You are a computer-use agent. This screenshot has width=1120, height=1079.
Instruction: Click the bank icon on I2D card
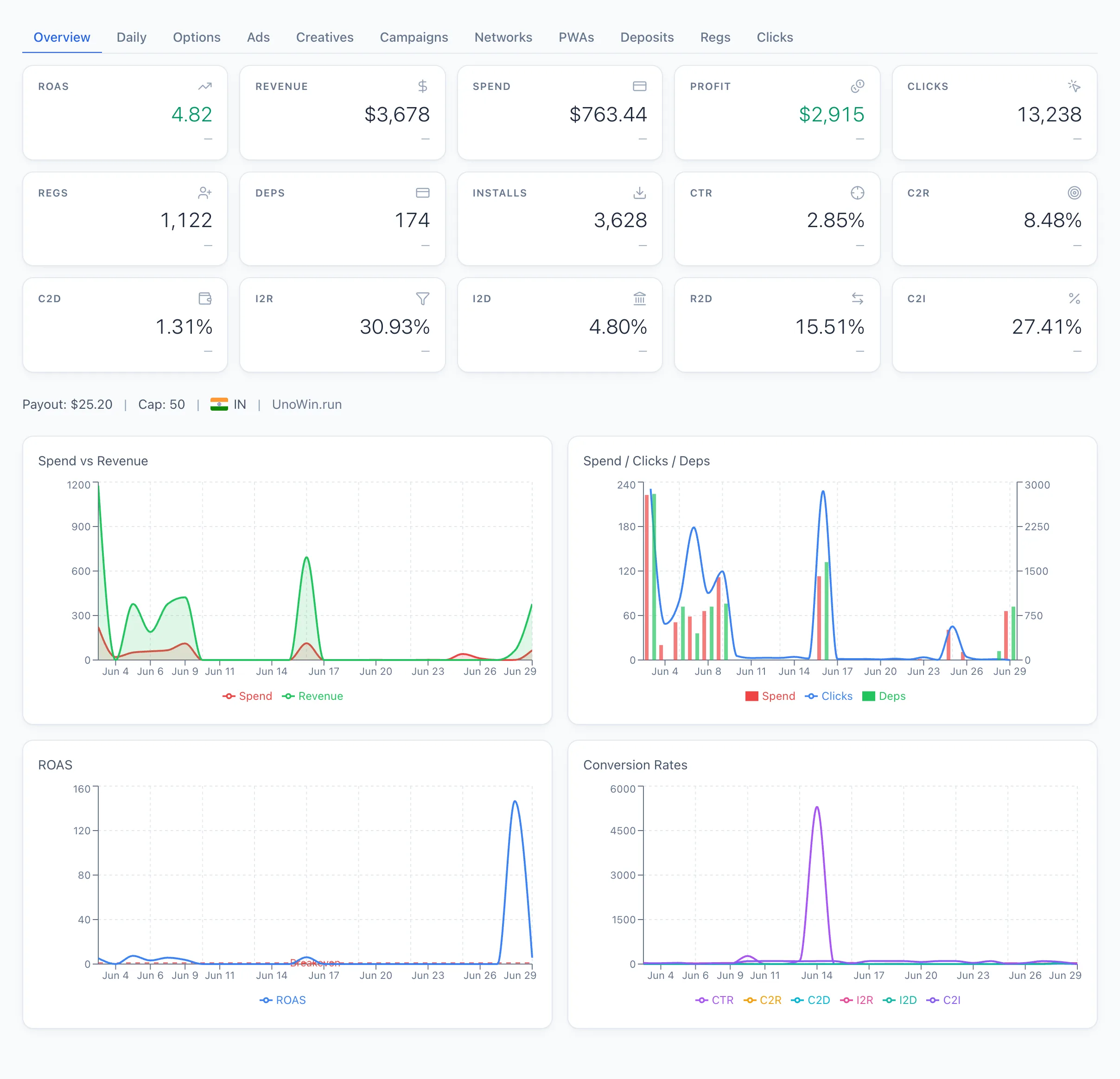click(x=639, y=299)
